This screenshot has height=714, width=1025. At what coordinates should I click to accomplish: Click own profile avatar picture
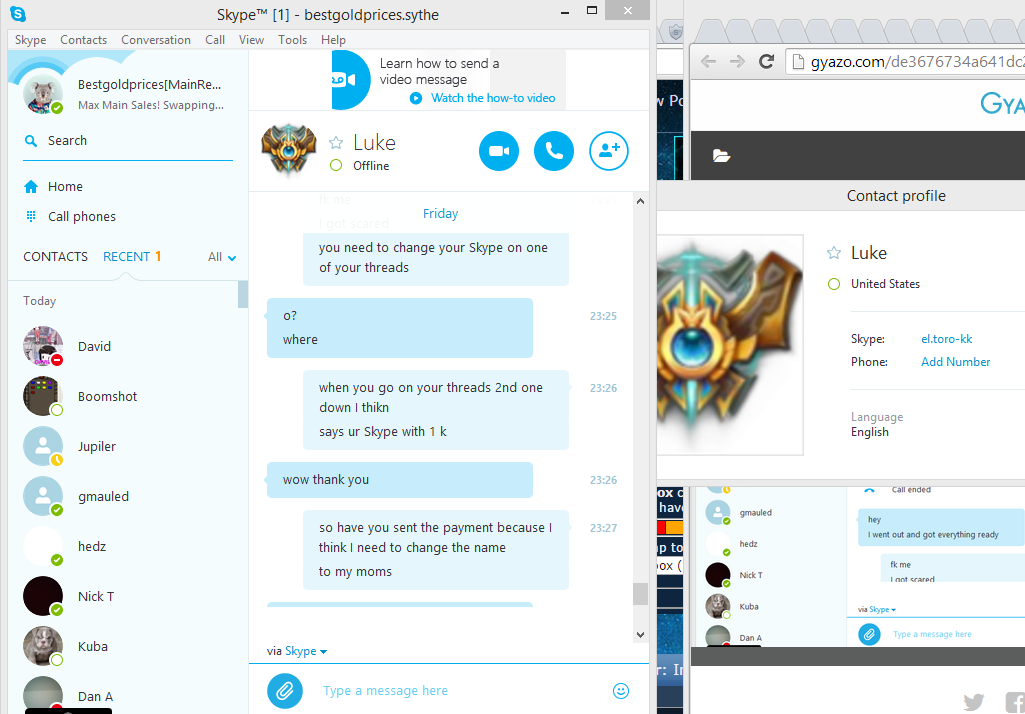(43, 94)
